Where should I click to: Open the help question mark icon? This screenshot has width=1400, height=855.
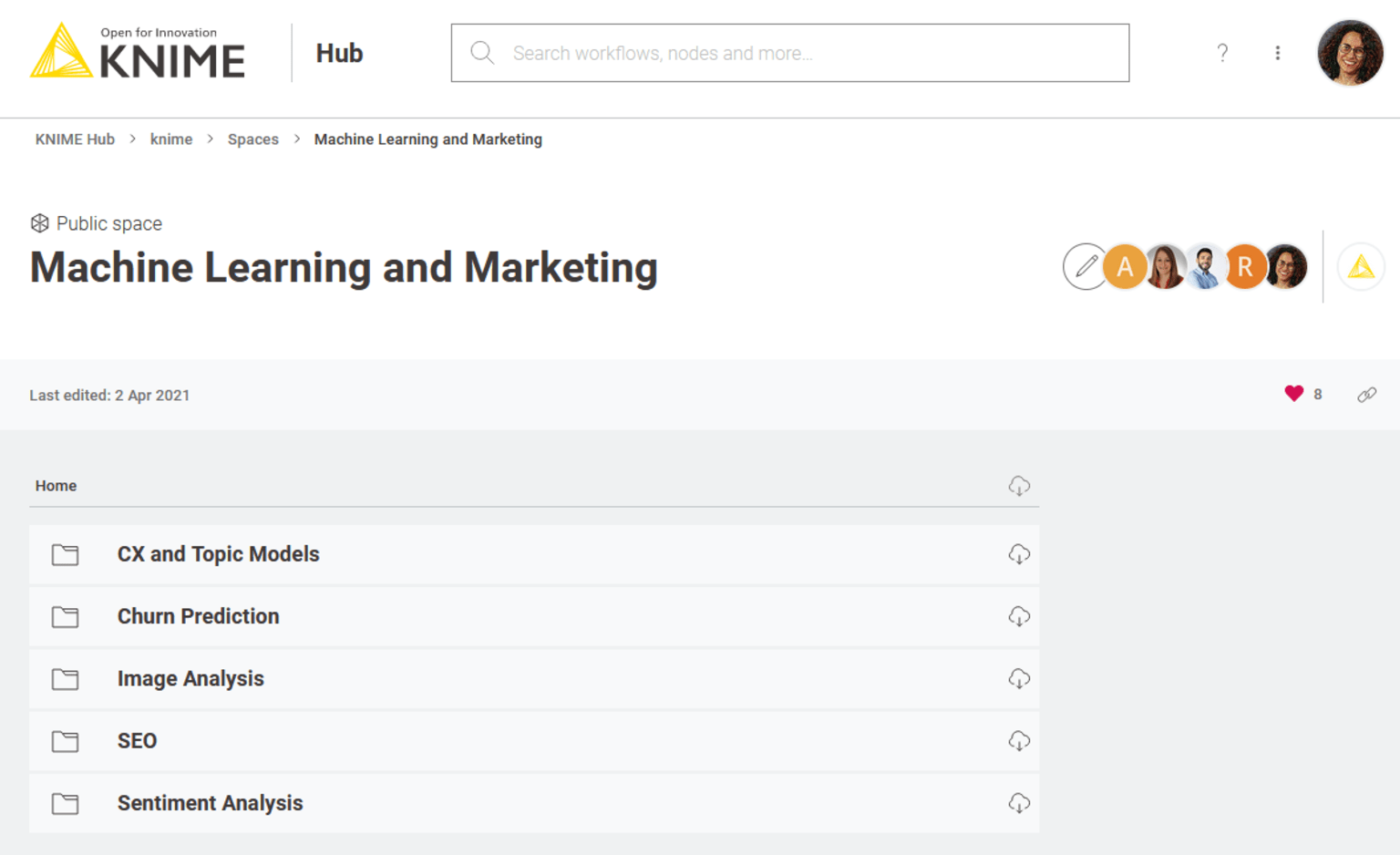point(1222,53)
